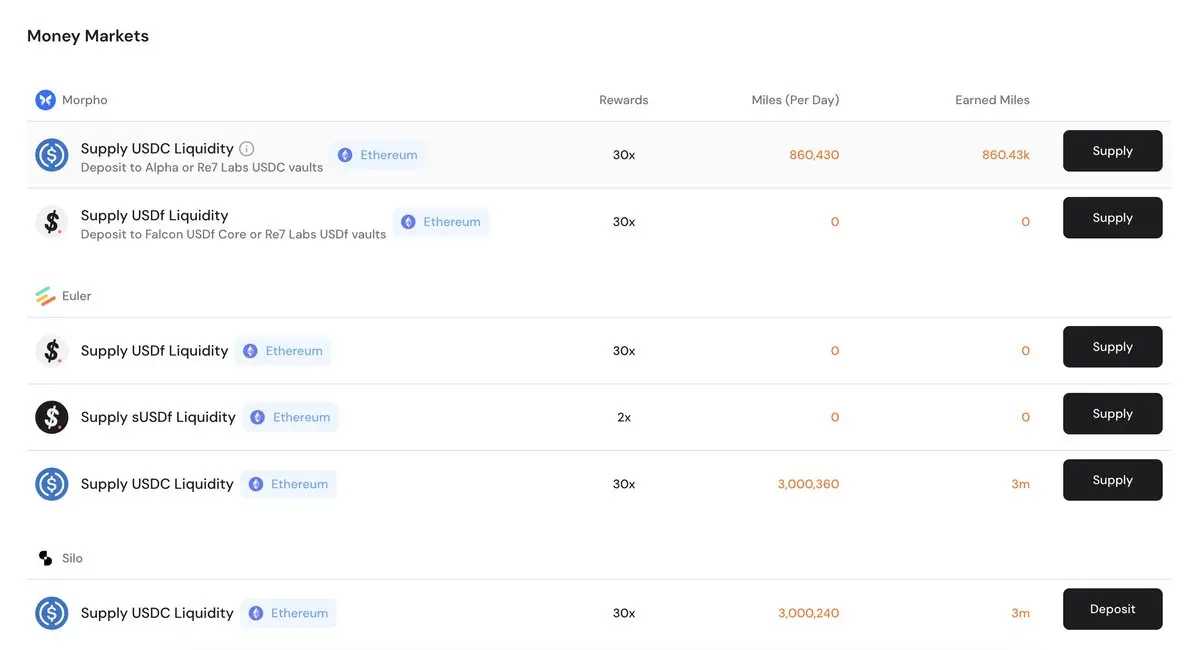
Task: Click the Earned Miles column header
Action: click(x=992, y=100)
